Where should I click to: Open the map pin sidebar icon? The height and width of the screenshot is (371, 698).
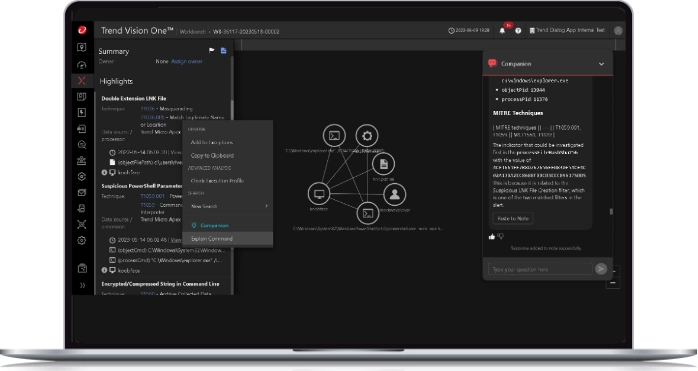click(81, 48)
